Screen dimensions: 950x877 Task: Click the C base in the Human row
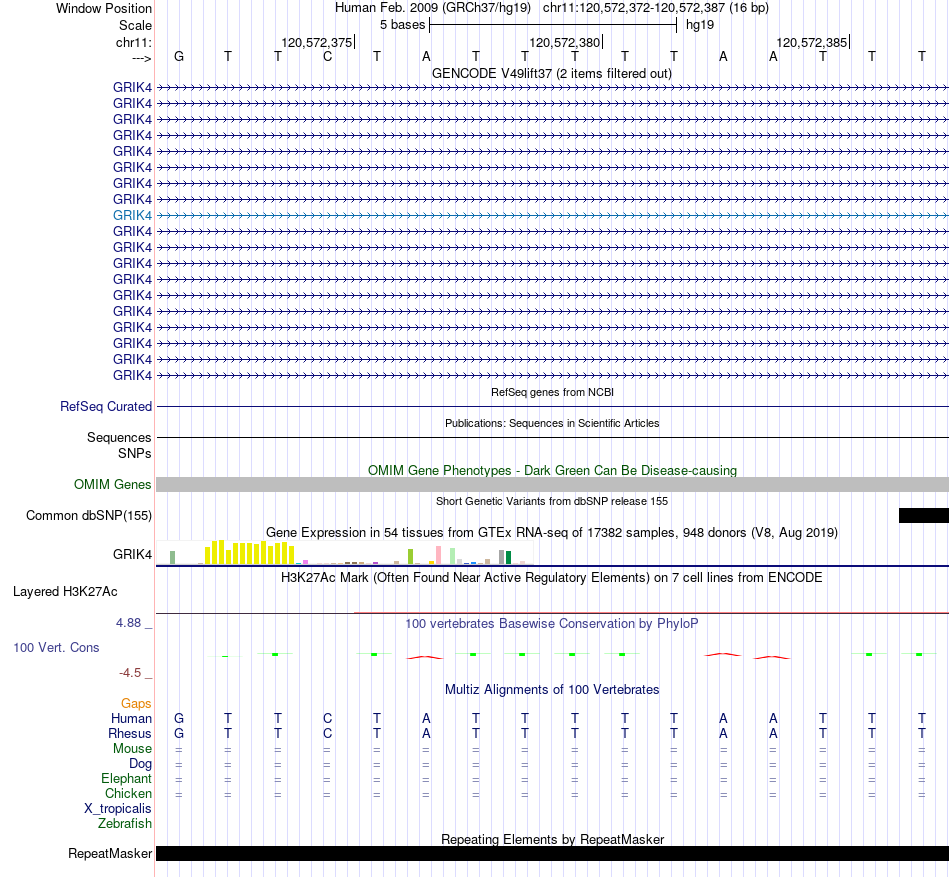click(327, 718)
